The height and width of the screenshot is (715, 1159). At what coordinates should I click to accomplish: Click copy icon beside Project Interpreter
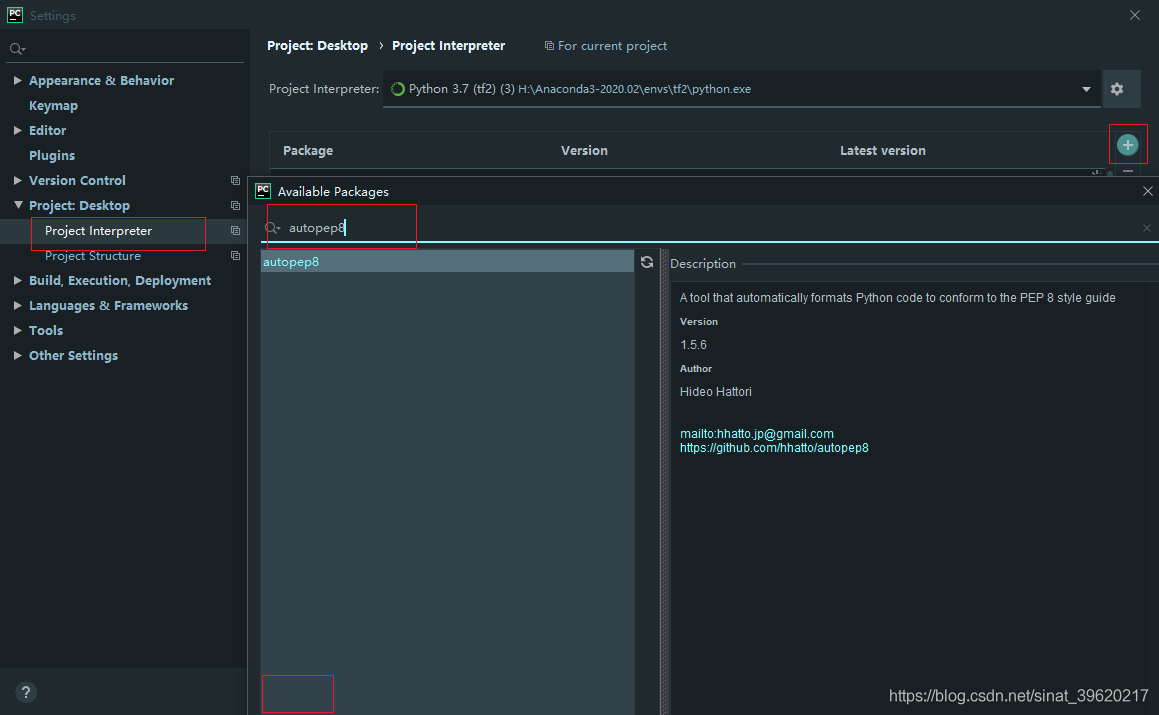[x=235, y=231]
